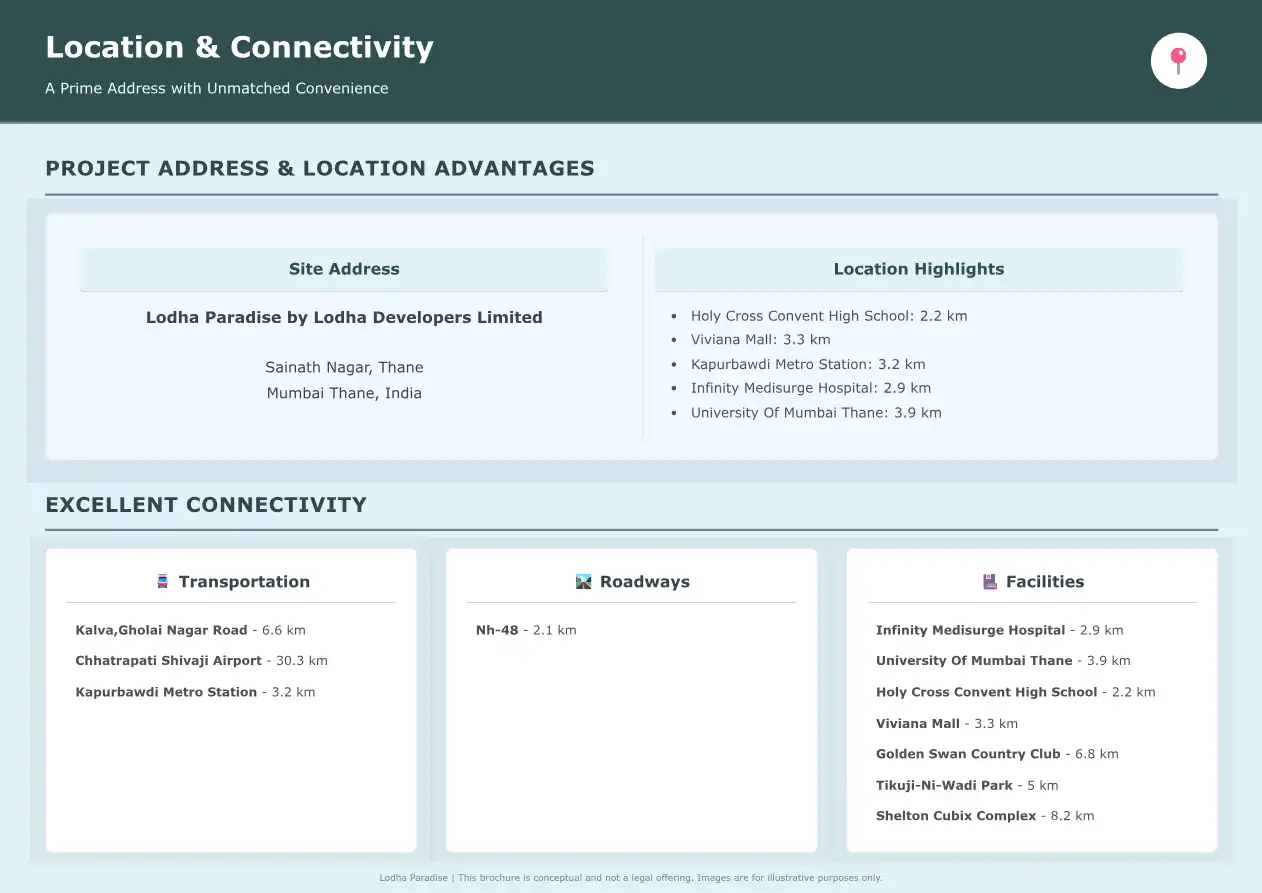
Task: Click the pink location pin icon
Action: [1178, 61]
